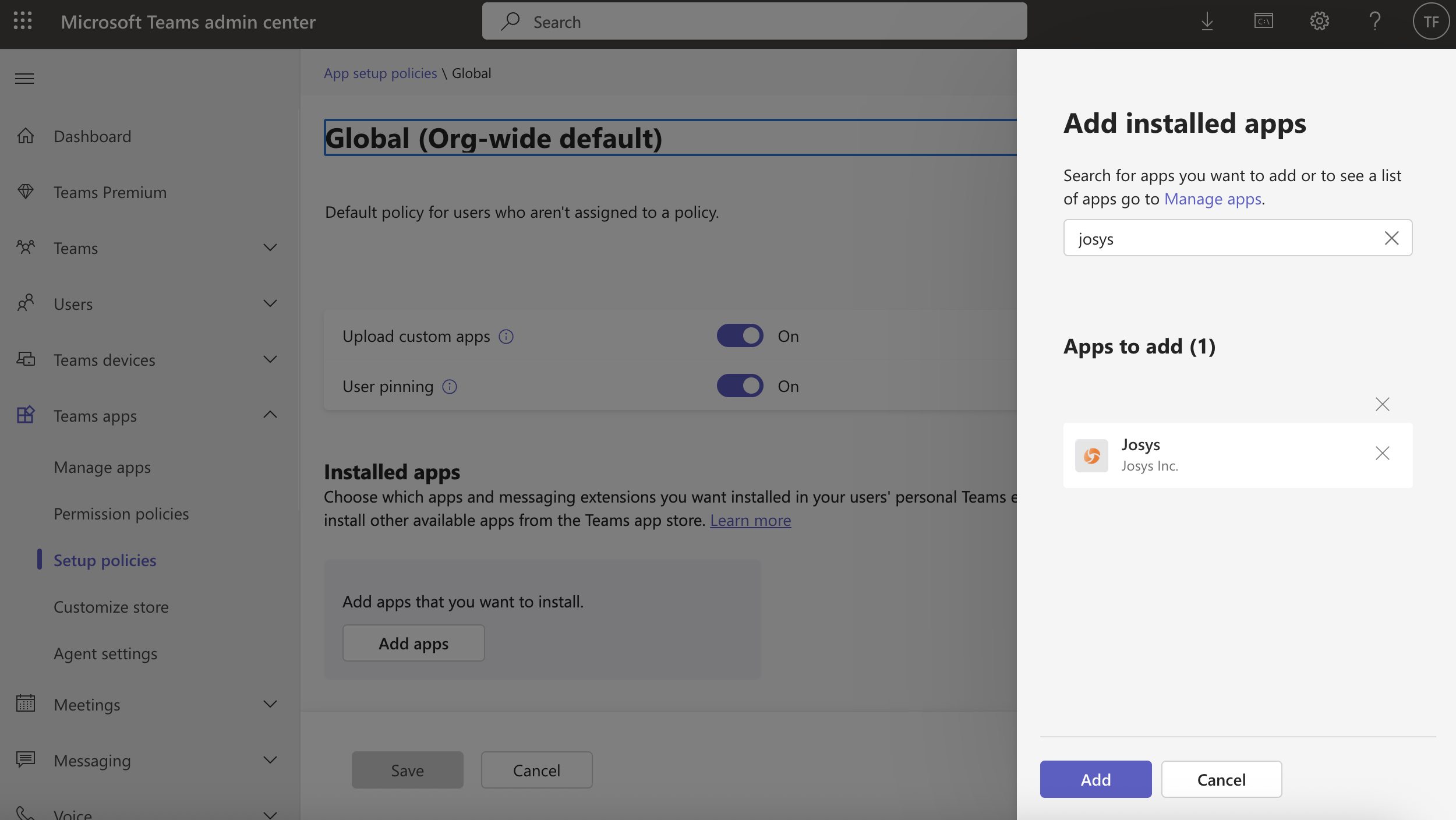Turn off User pinning toggle
Screen dimensions: 1456x820
tap(740, 386)
